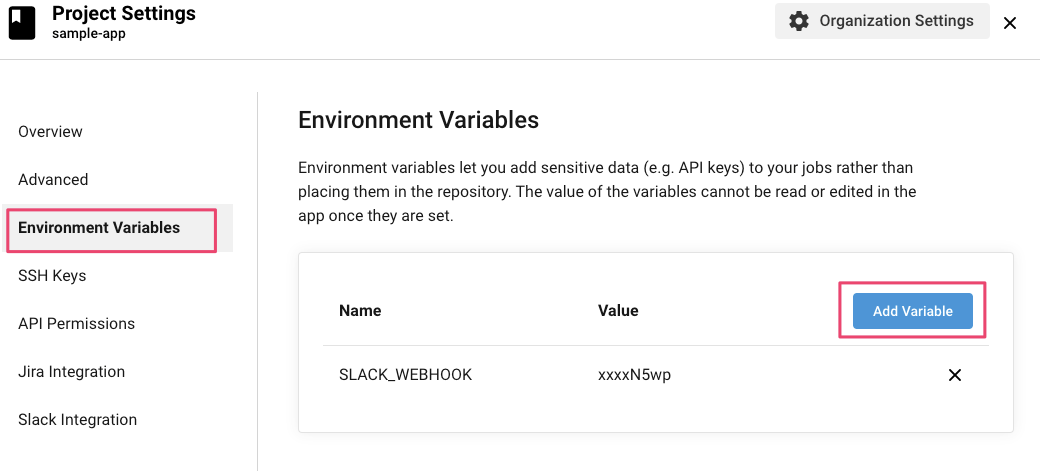1040x471 pixels.
Task: Open the Overview settings section
Action: click(x=50, y=132)
